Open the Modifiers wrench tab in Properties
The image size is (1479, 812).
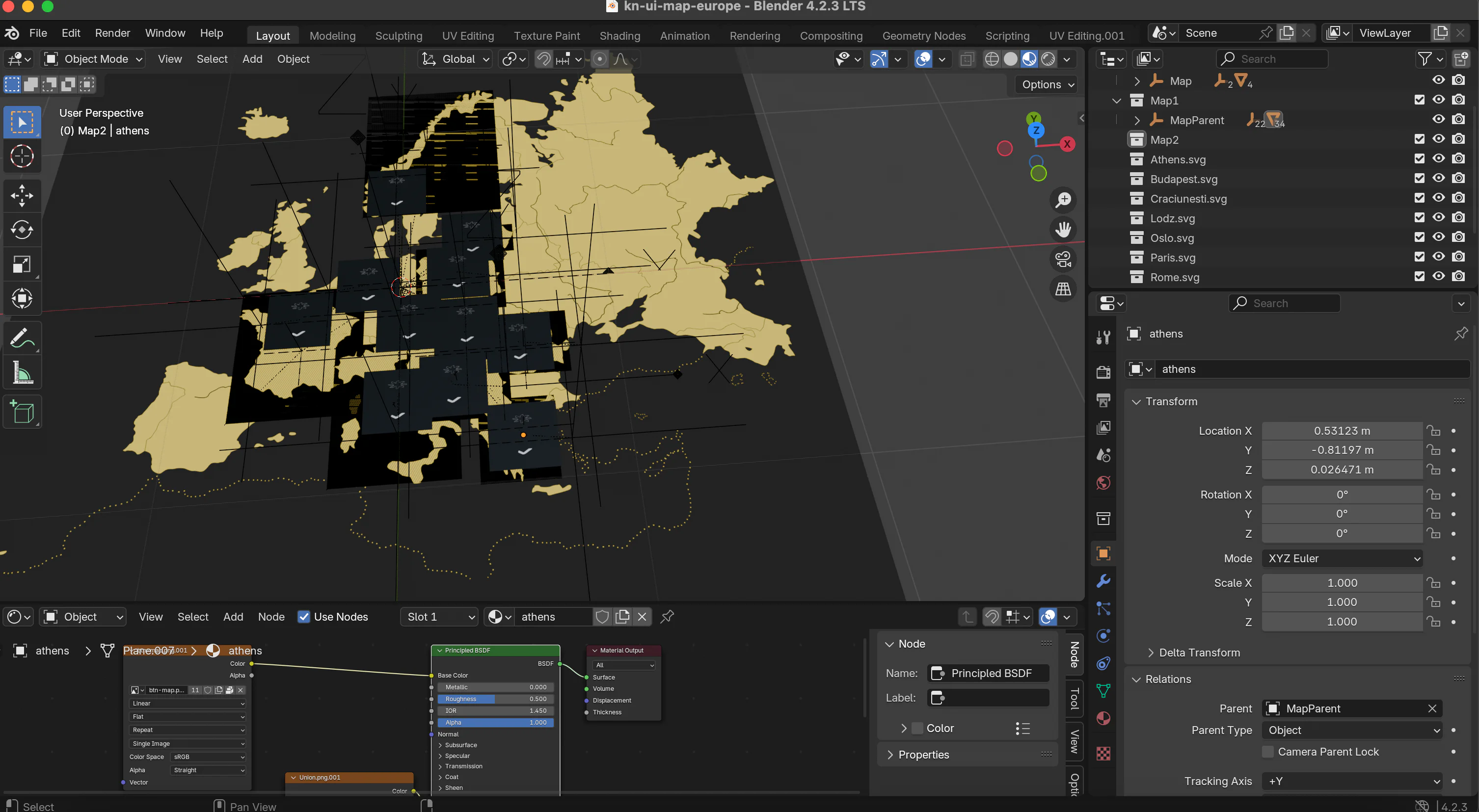1103,581
